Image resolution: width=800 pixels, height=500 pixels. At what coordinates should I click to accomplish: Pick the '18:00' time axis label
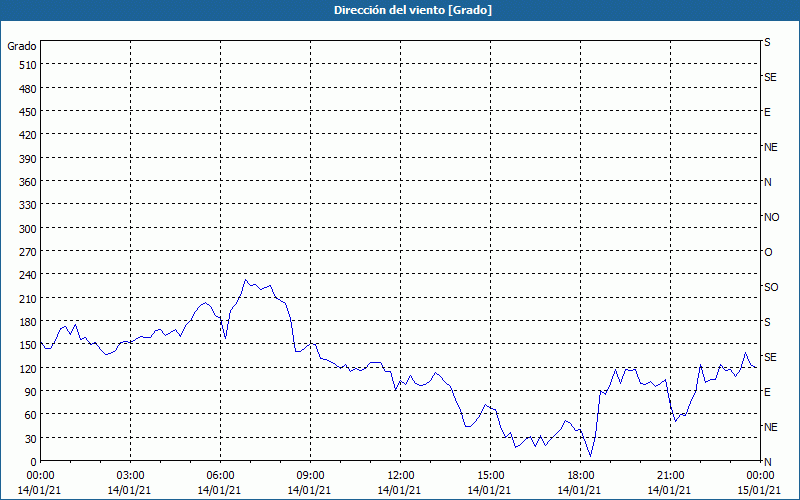580,476
